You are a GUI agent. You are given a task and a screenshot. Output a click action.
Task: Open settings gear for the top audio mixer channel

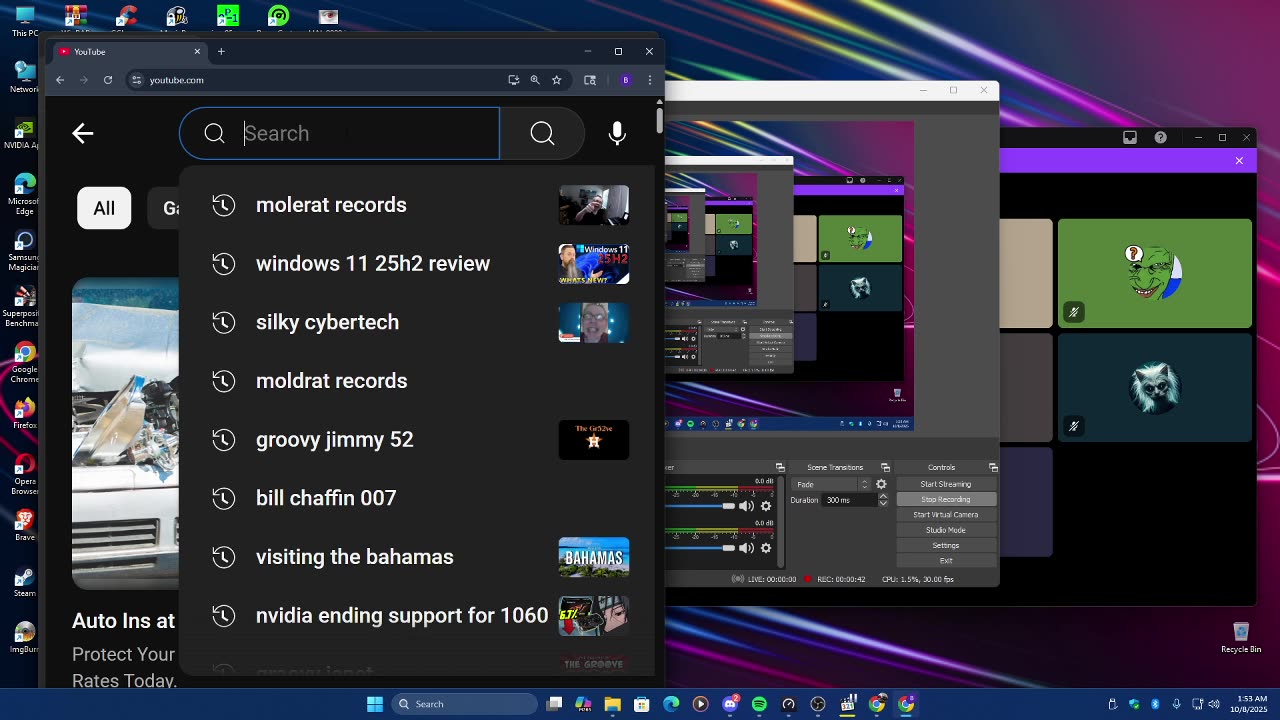[x=766, y=506]
